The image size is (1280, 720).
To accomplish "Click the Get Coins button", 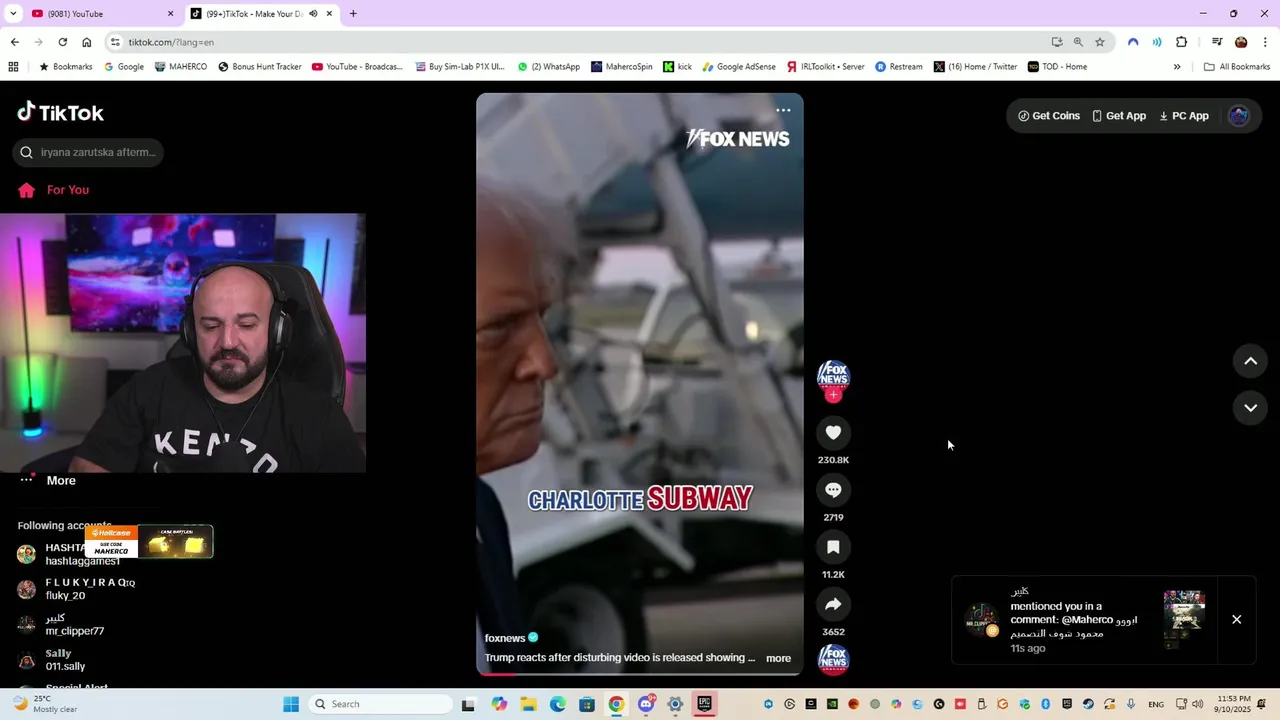I will tap(1049, 116).
